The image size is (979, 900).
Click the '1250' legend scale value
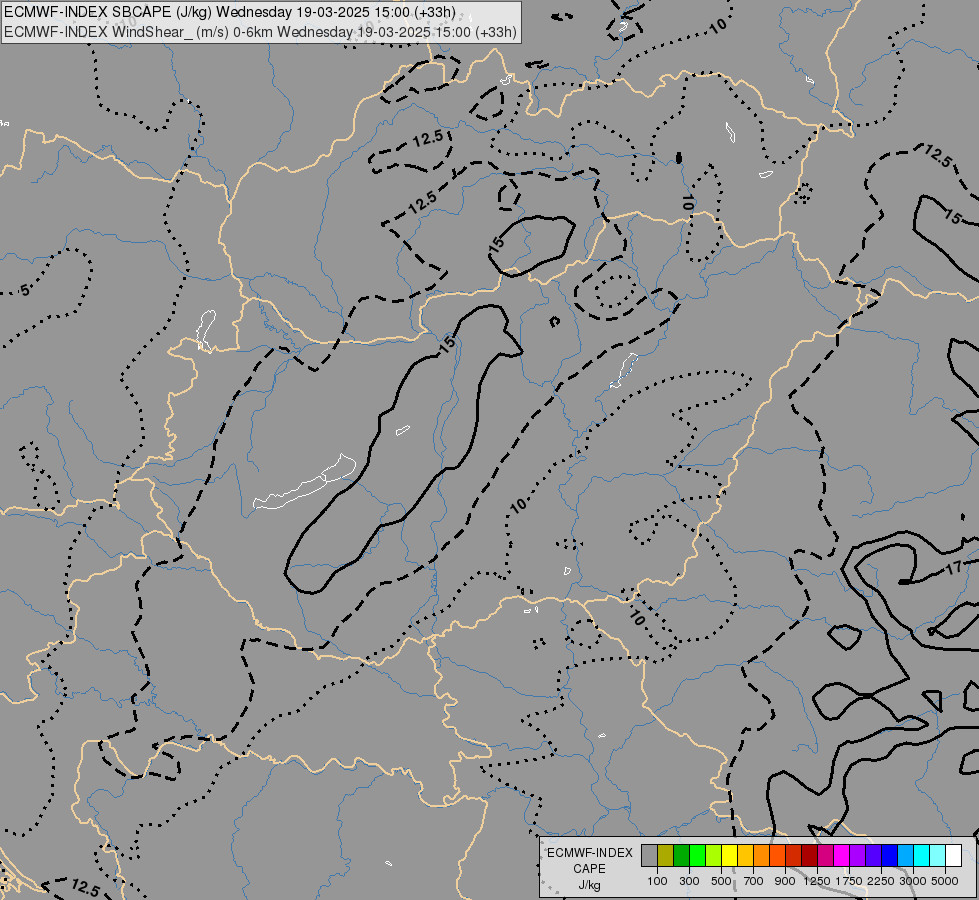point(817,881)
